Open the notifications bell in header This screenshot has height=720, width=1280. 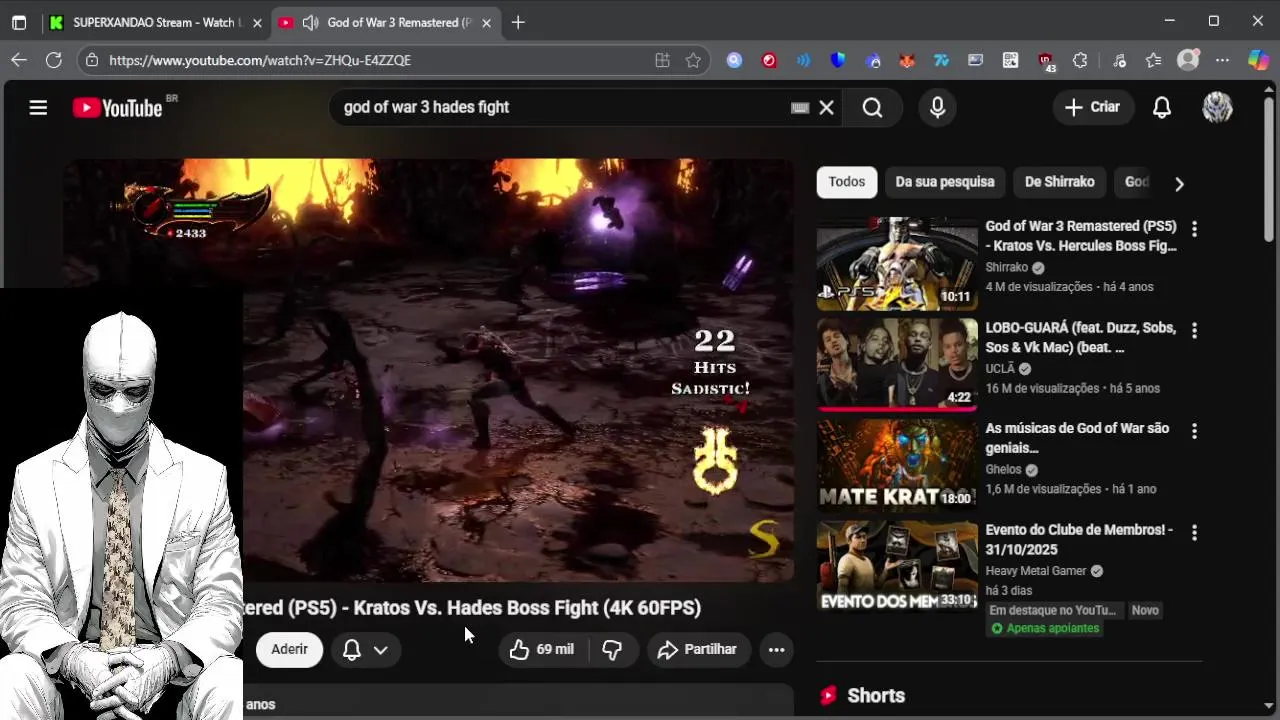[1161, 107]
